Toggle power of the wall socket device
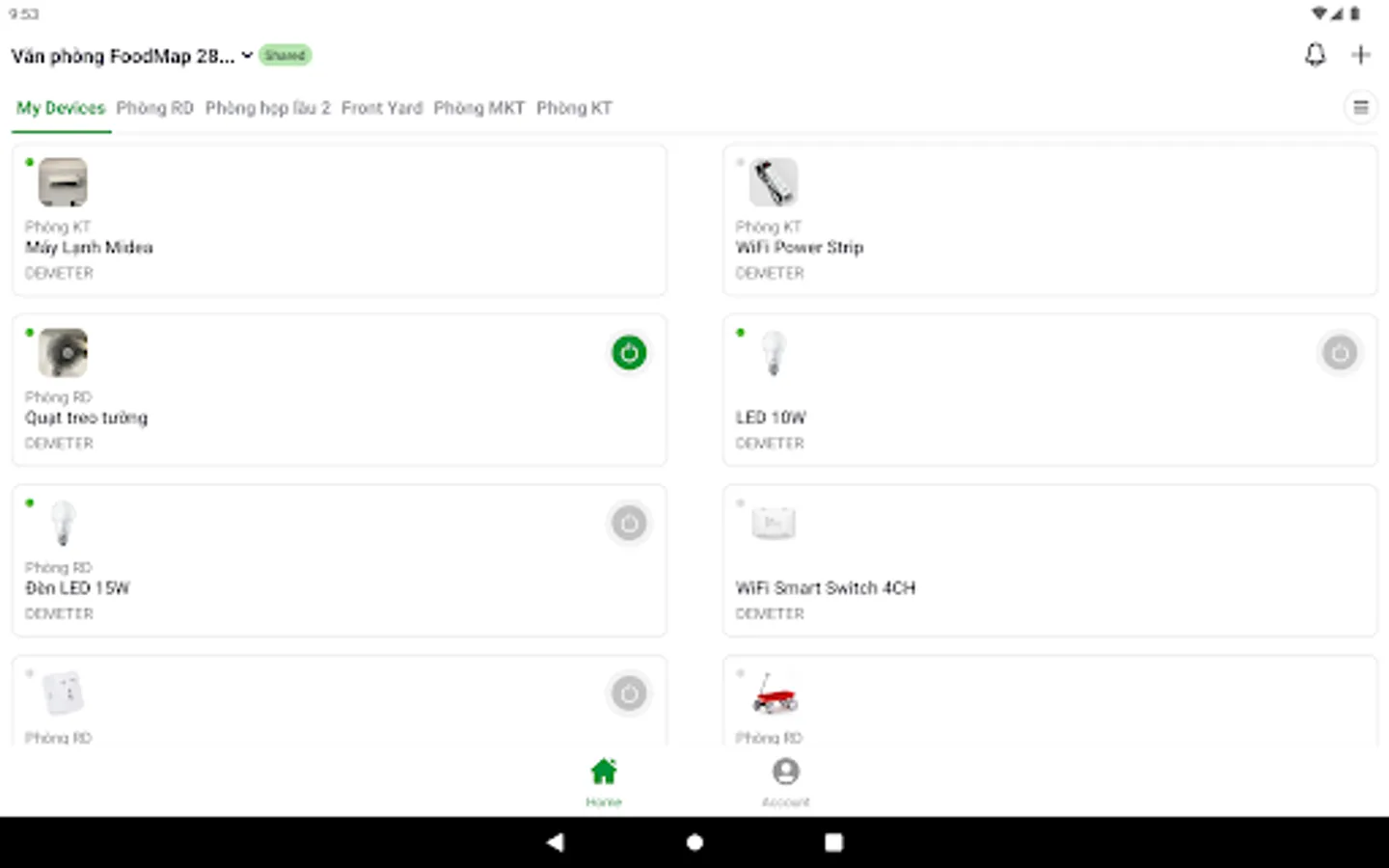 coord(629,693)
